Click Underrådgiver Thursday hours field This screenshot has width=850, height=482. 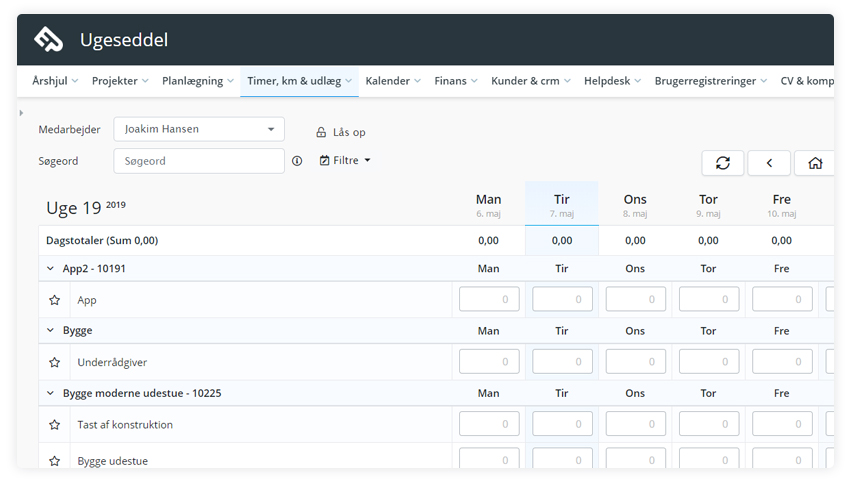tap(709, 362)
